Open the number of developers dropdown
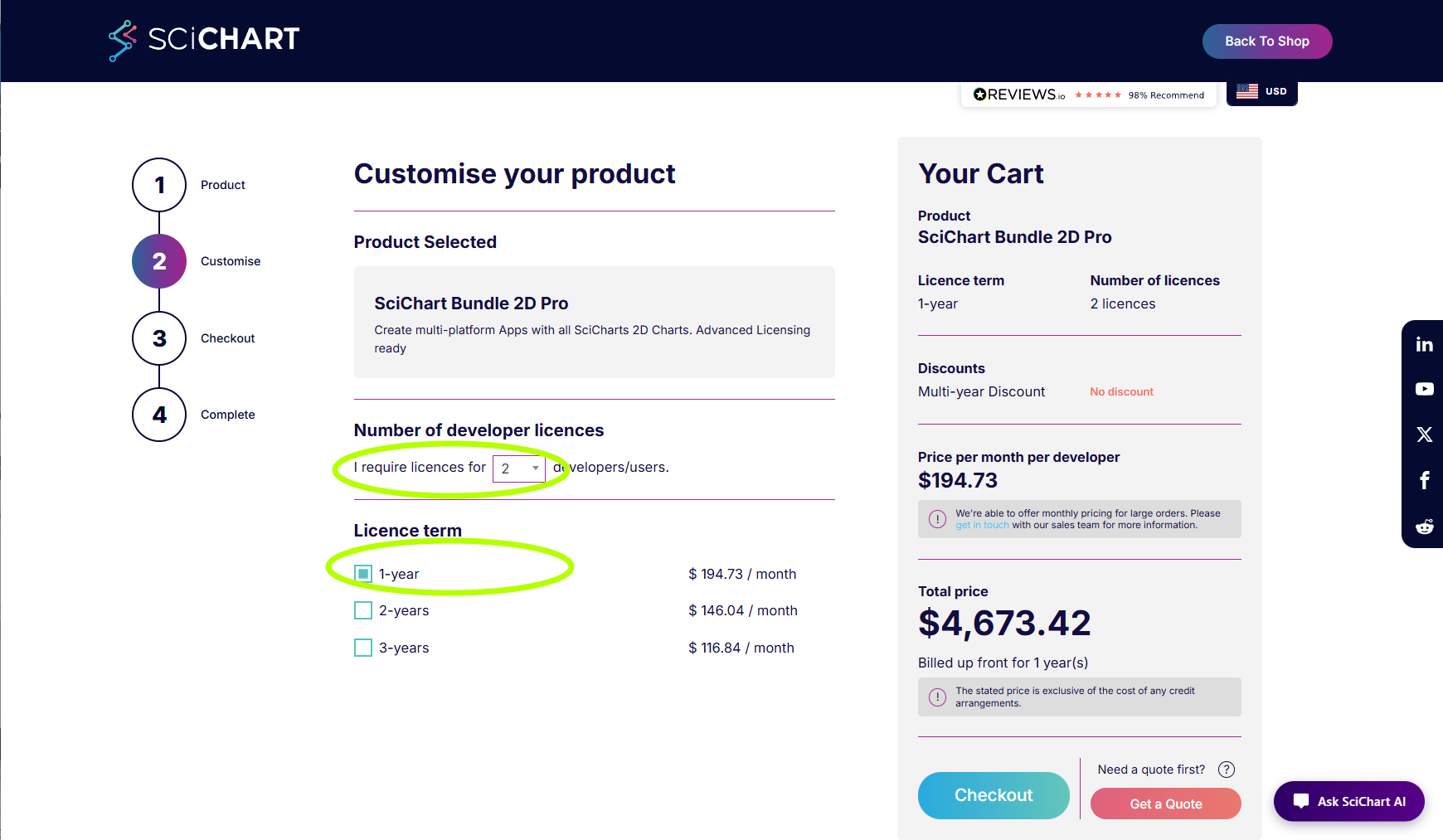The height and width of the screenshot is (840, 1443). (519, 469)
